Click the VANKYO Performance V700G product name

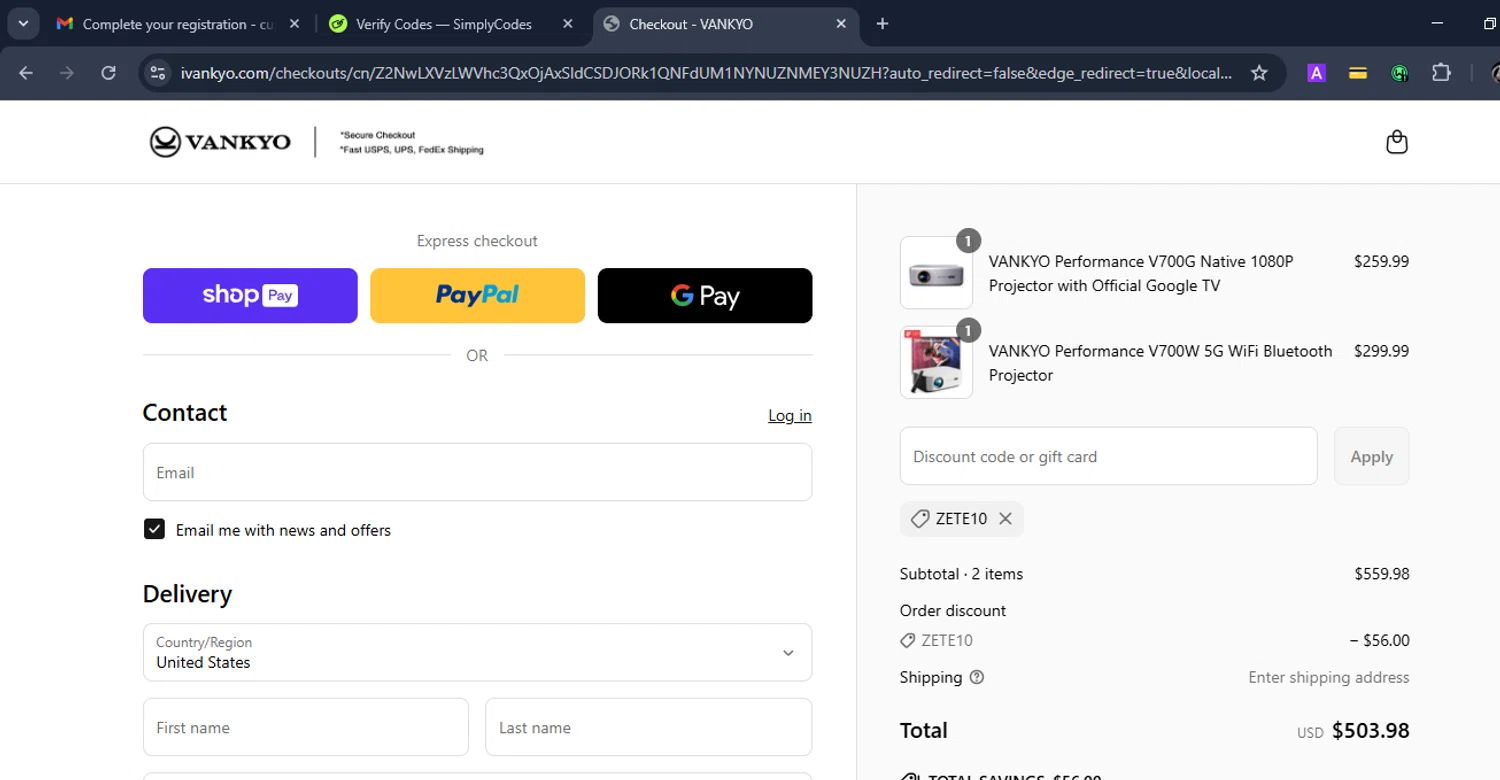[1141, 273]
